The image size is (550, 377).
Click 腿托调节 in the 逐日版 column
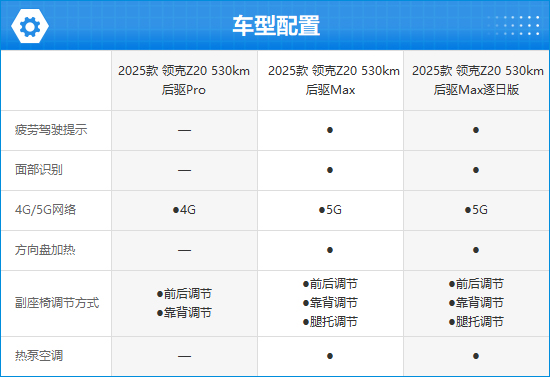coord(476,322)
